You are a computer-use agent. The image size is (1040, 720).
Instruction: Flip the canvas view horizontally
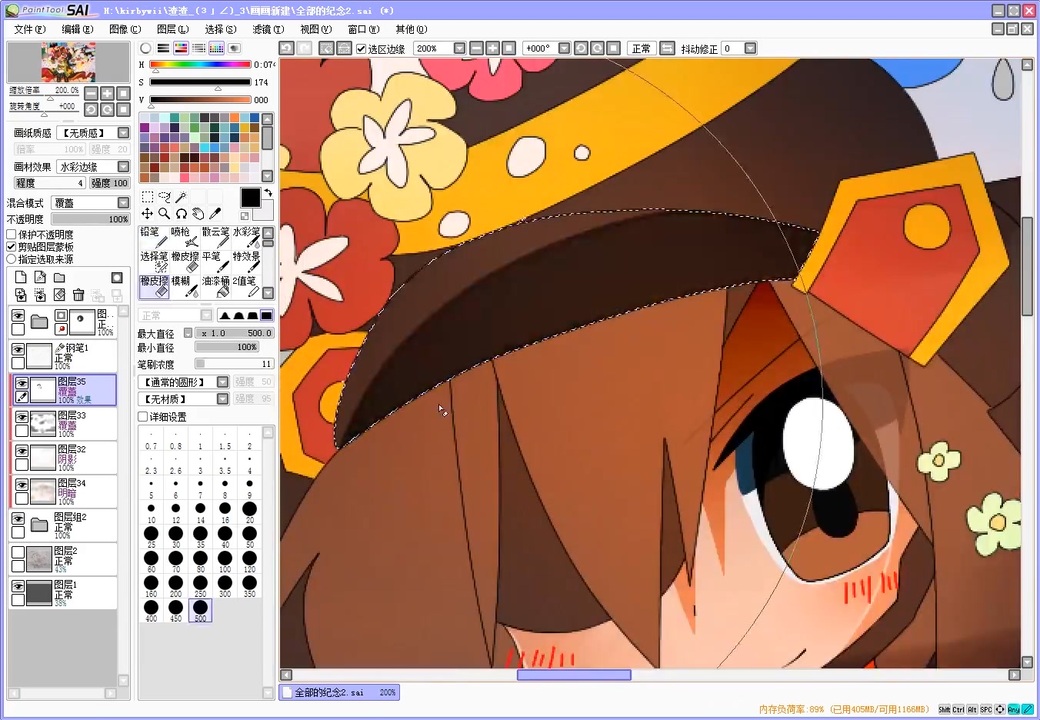pos(667,48)
